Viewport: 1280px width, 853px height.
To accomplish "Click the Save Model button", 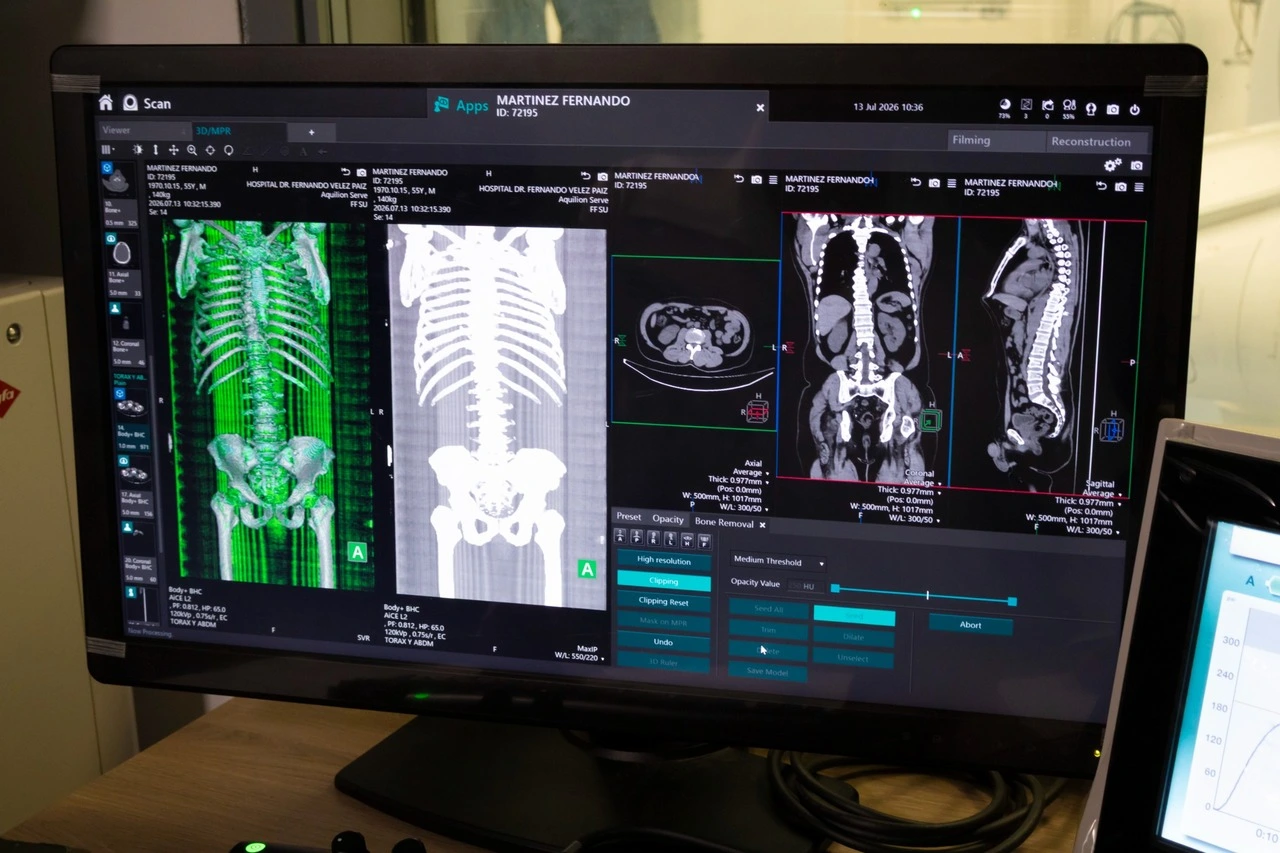I will click(x=767, y=672).
